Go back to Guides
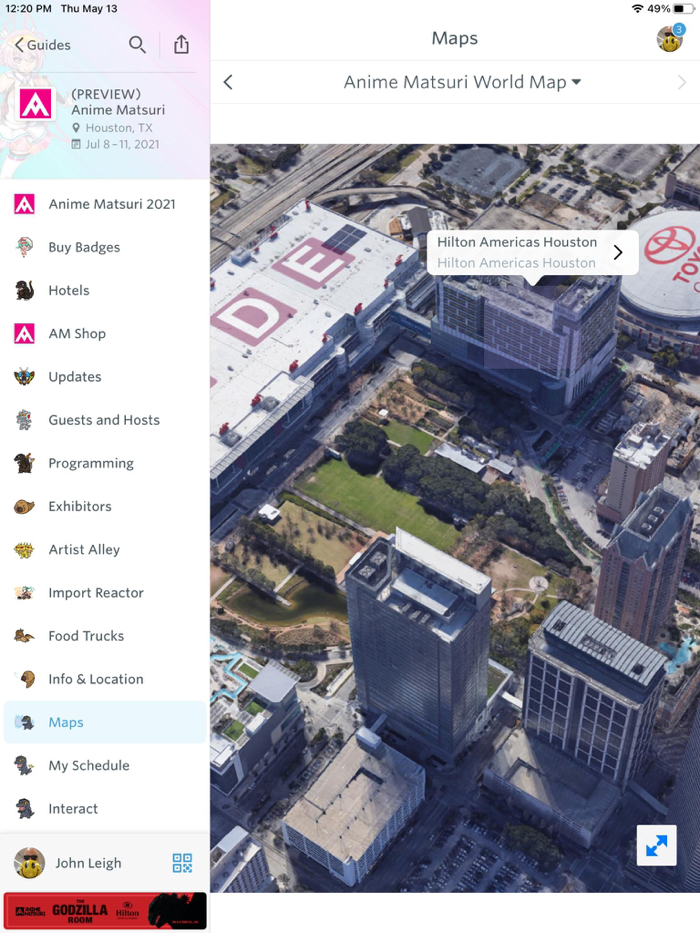This screenshot has height=933, width=700. (42, 45)
